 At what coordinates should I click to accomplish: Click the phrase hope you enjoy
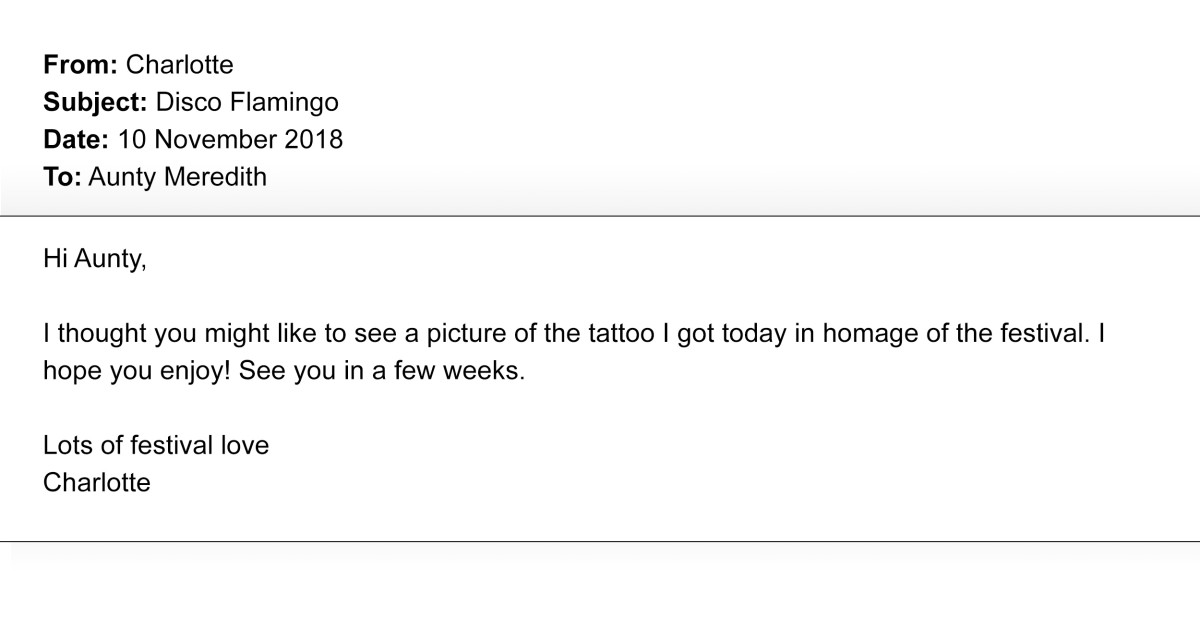141,370
